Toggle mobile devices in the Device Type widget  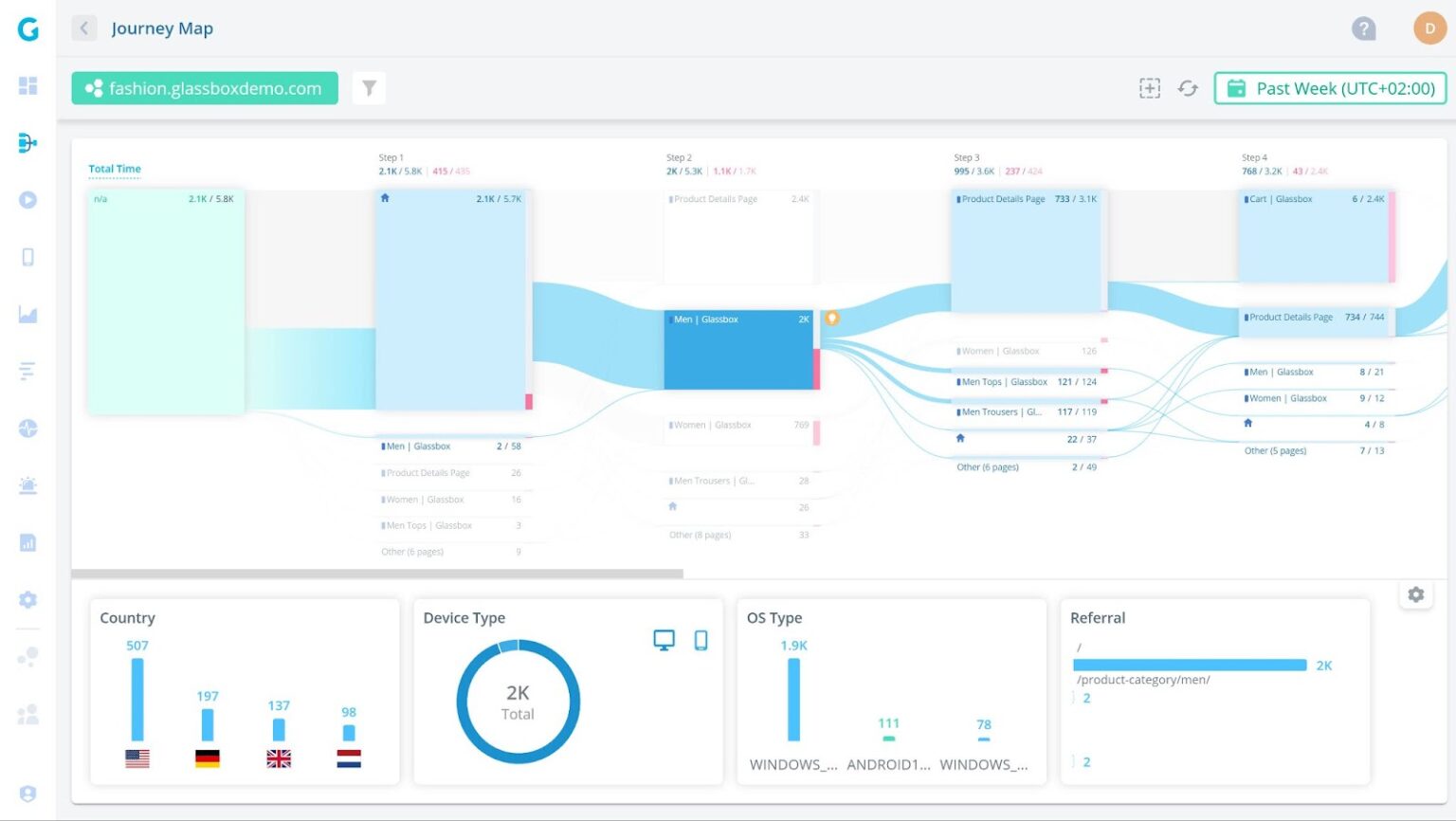coord(699,640)
